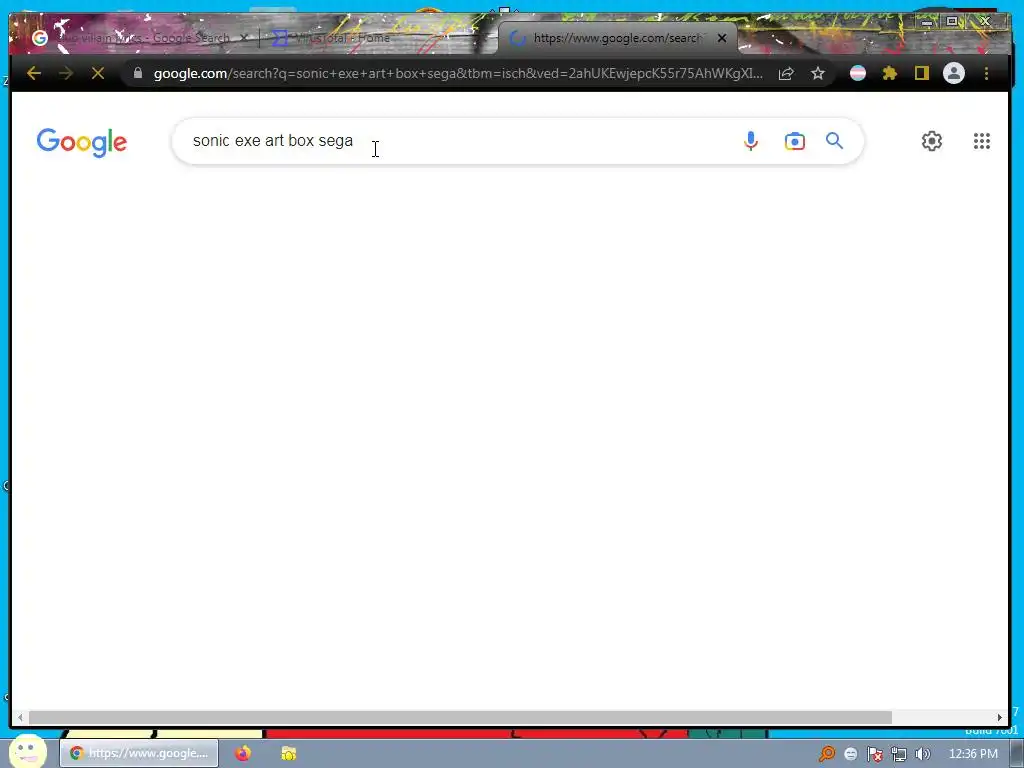
Task: Open the volume speaker tray icon
Action: tap(923, 754)
